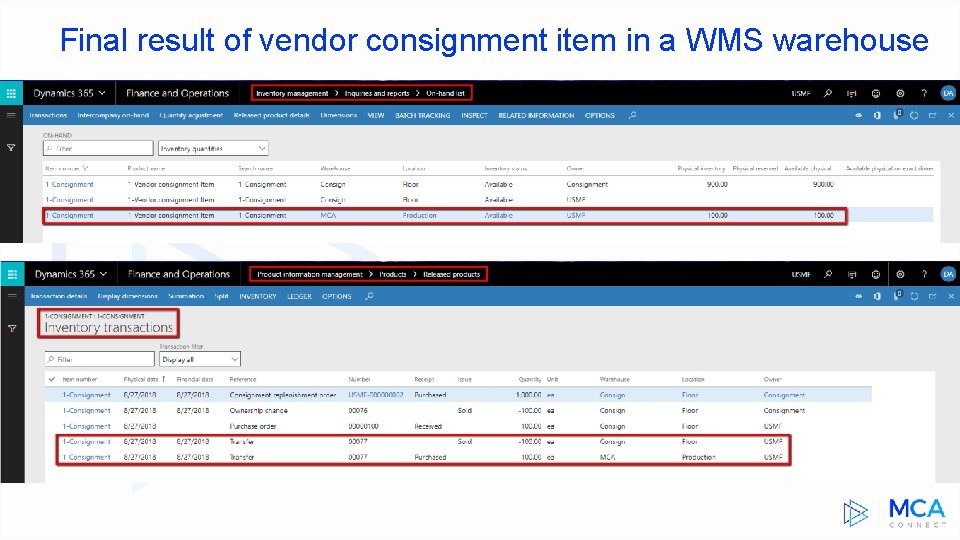This screenshot has height=540, width=960.
Task: Select the Ownership change transaction row
Action: (x=458, y=411)
